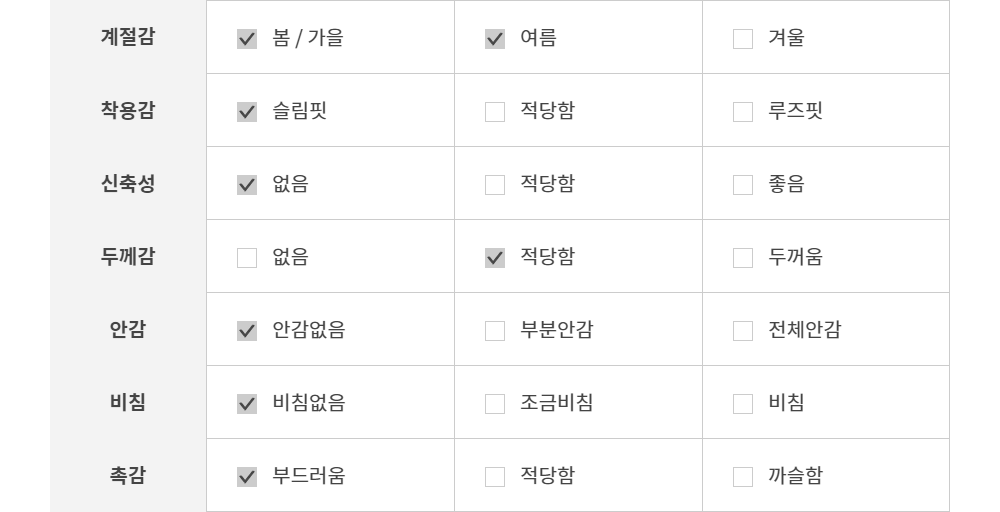
Task: Uncheck 적당함 in the 두께감 row
Action: (x=495, y=258)
